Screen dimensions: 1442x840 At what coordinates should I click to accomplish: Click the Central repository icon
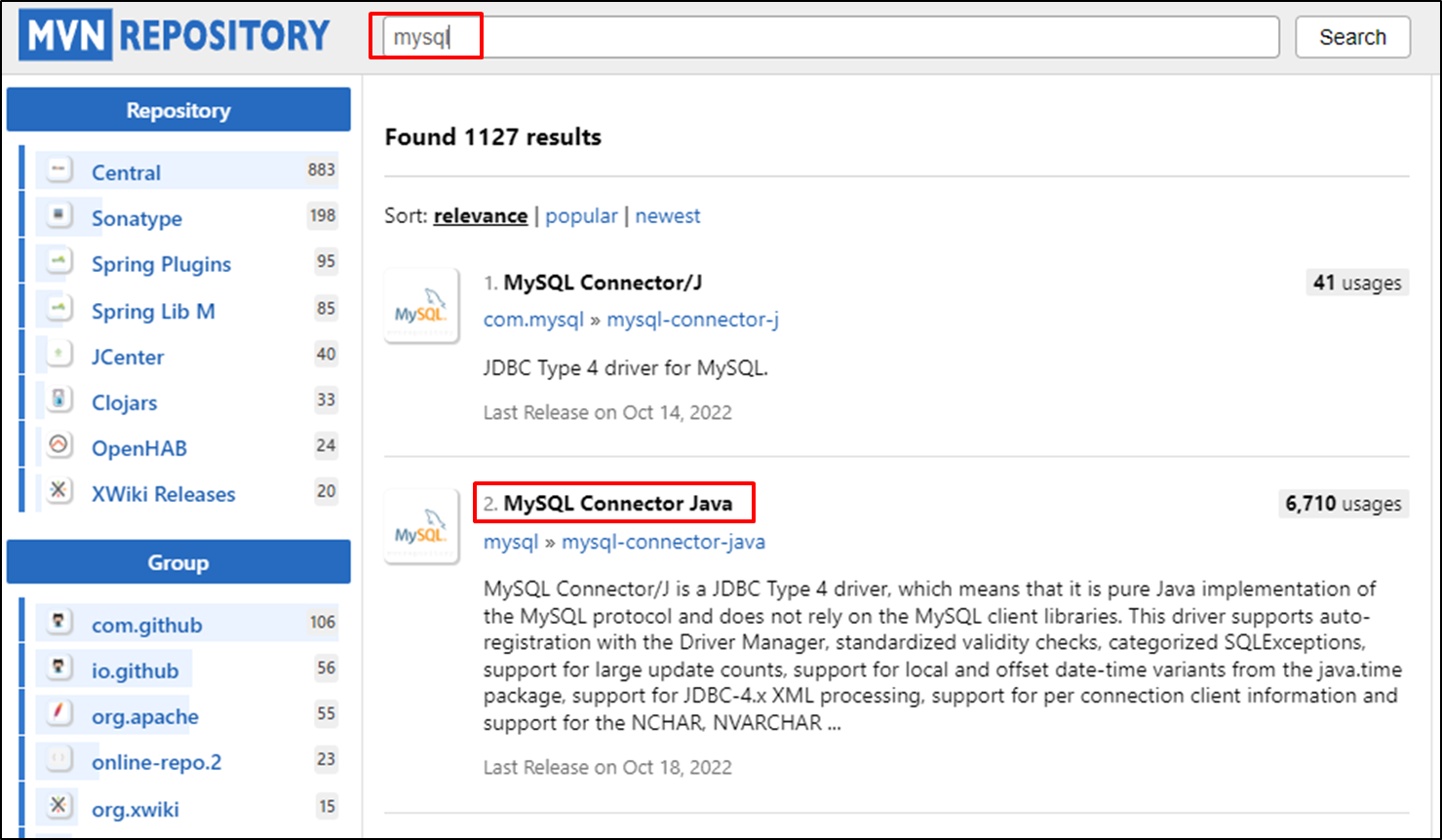pos(60,171)
